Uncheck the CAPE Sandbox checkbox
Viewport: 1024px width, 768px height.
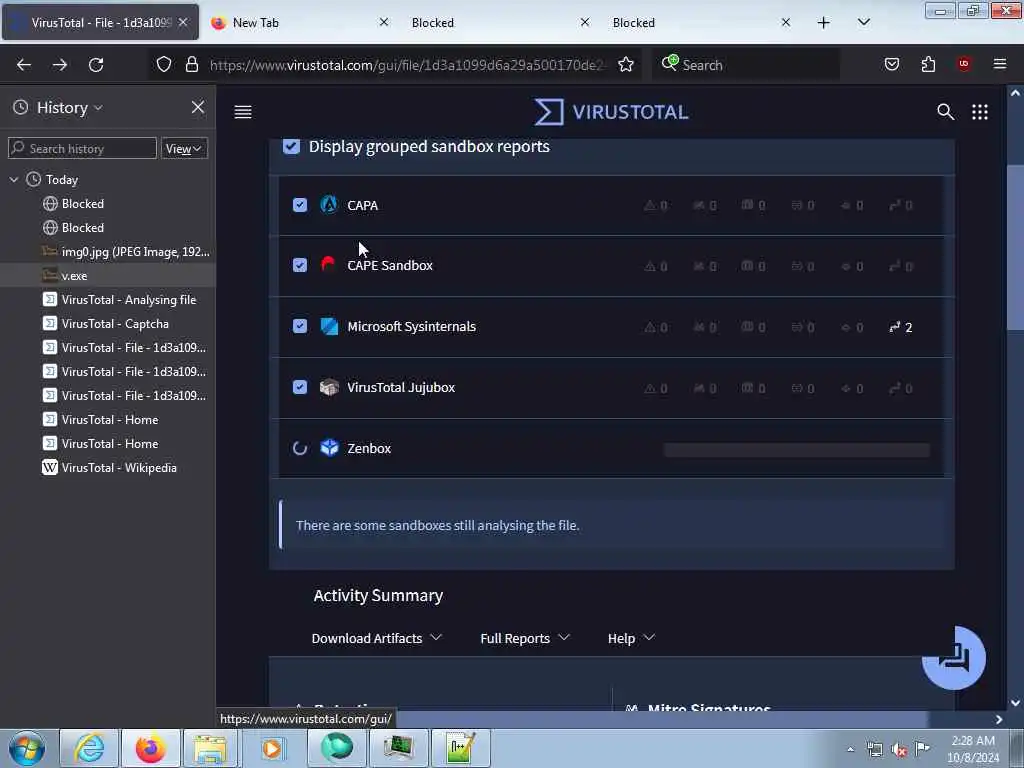coord(300,265)
